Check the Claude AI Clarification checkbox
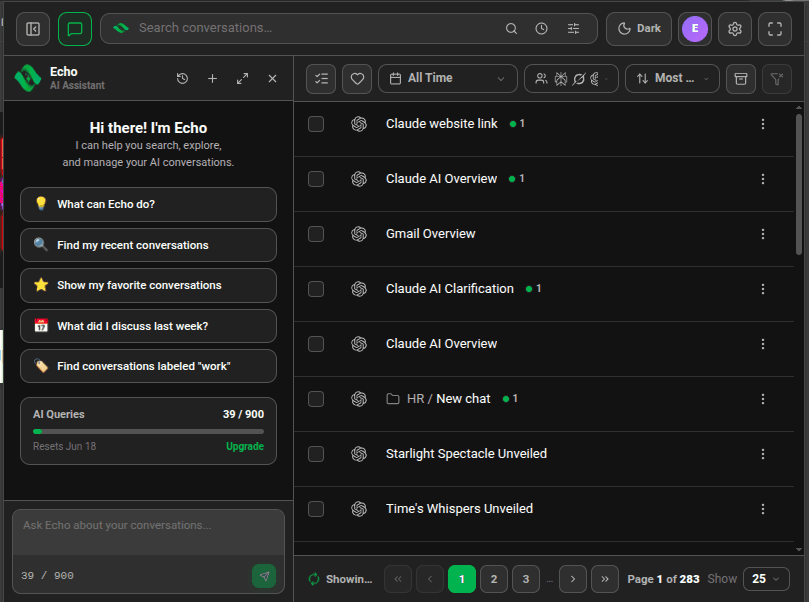Screen dimensions: 809x602 (316, 289)
